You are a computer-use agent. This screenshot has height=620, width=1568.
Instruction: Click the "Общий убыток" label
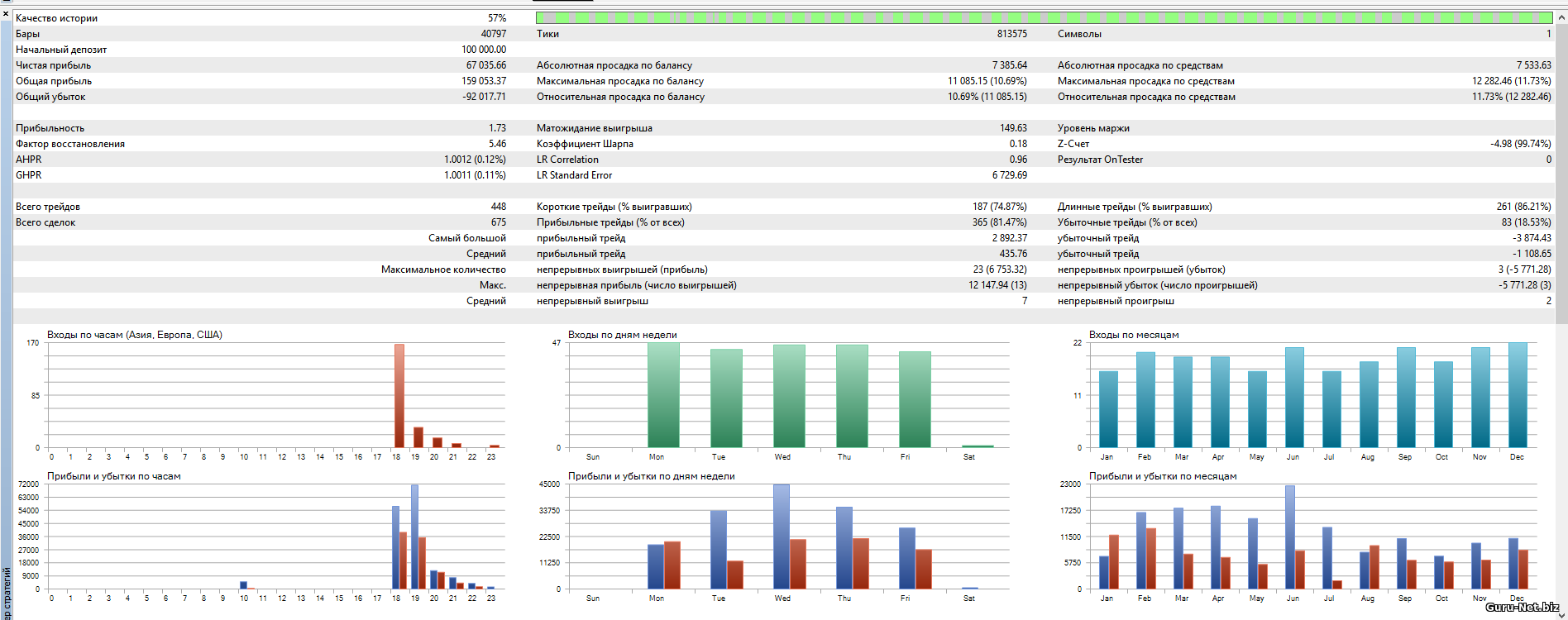(x=50, y=97)
